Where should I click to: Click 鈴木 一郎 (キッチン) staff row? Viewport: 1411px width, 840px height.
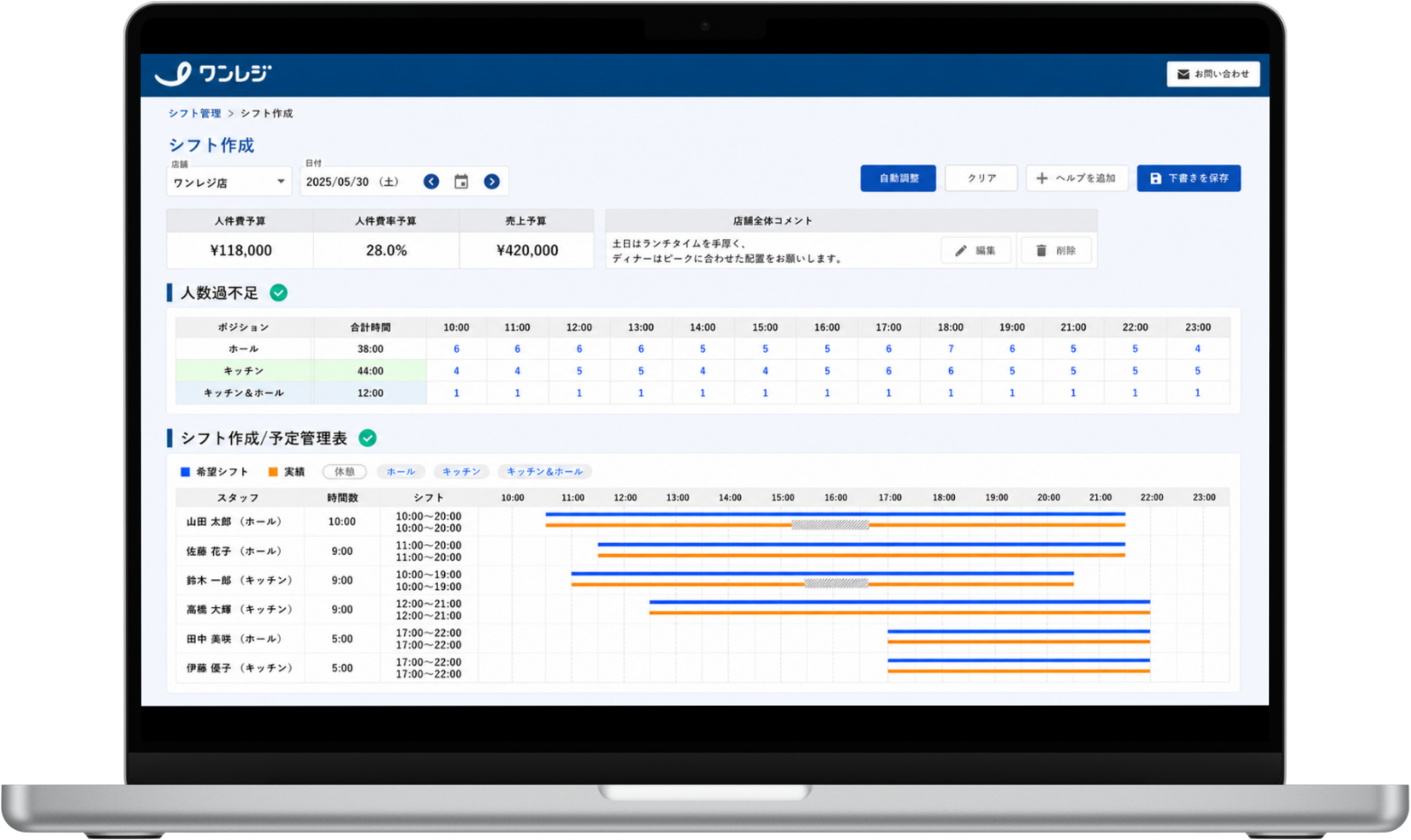(x=702, y=580)
